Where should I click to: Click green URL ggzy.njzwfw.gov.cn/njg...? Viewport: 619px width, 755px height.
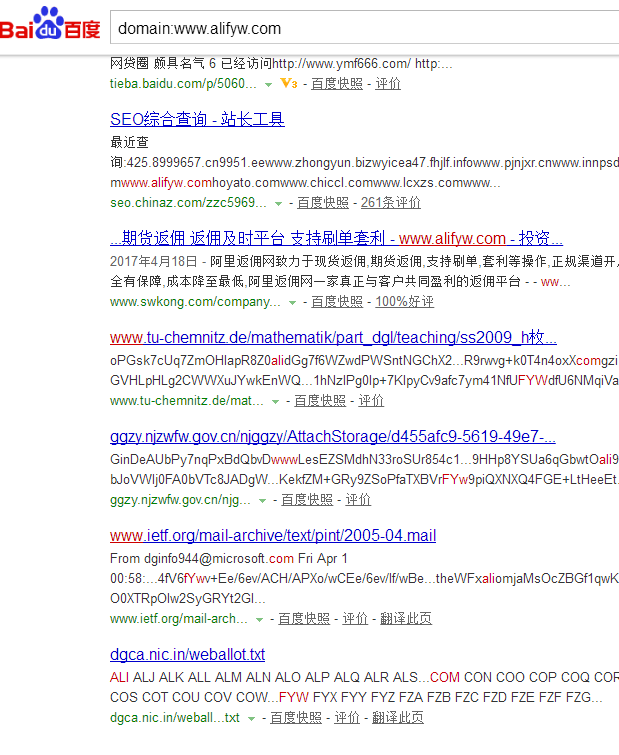click(x=181, y=500)
